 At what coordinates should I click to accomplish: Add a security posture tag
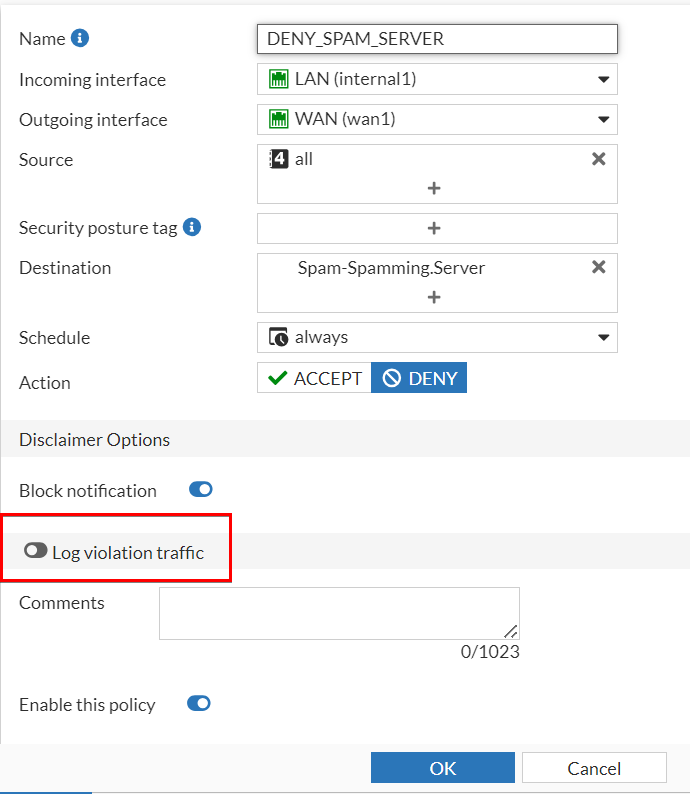[x=434, y=228]
